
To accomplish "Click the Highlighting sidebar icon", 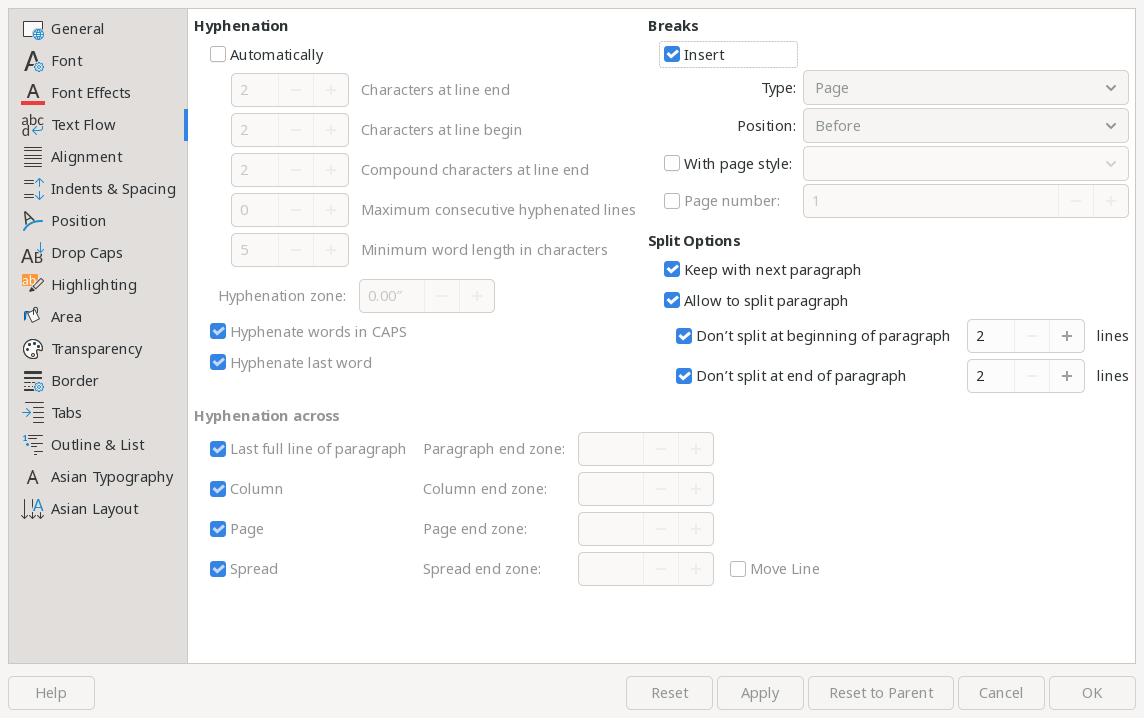I will (33, 285).
